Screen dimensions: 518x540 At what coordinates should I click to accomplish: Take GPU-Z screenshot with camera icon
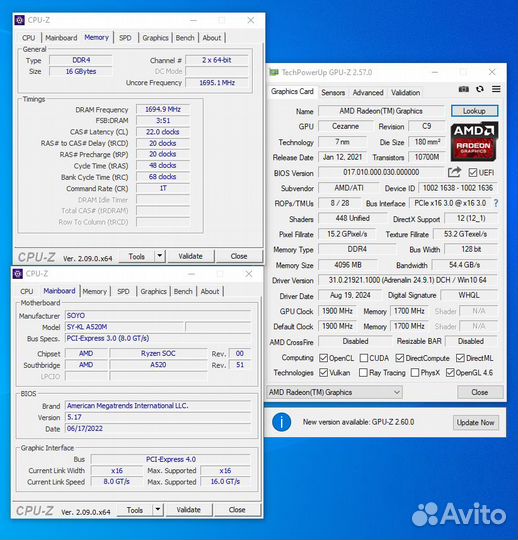(464, 89)
